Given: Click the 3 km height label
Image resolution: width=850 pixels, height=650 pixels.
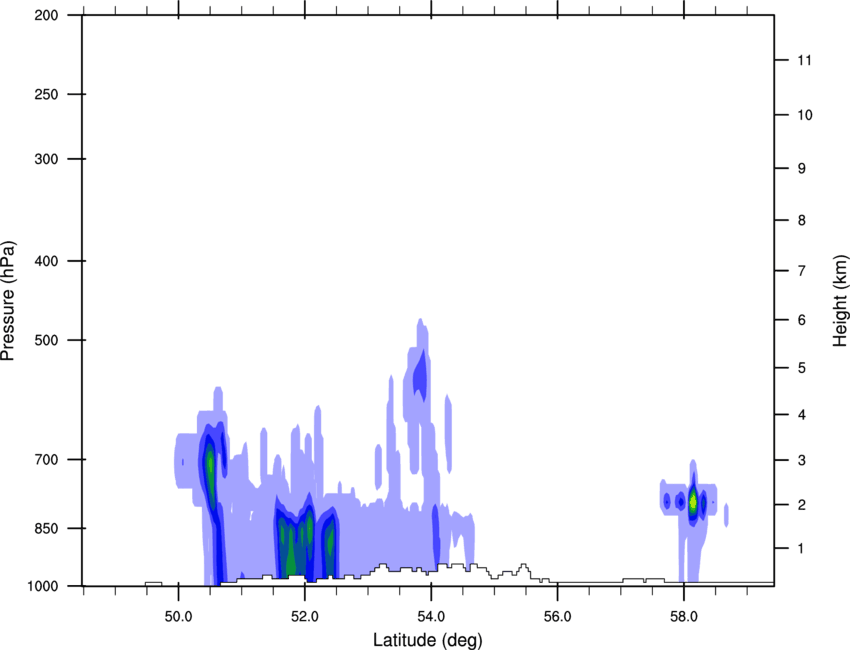Looking at the screenshot, I should pyautogui.click(x=802, y=460).
